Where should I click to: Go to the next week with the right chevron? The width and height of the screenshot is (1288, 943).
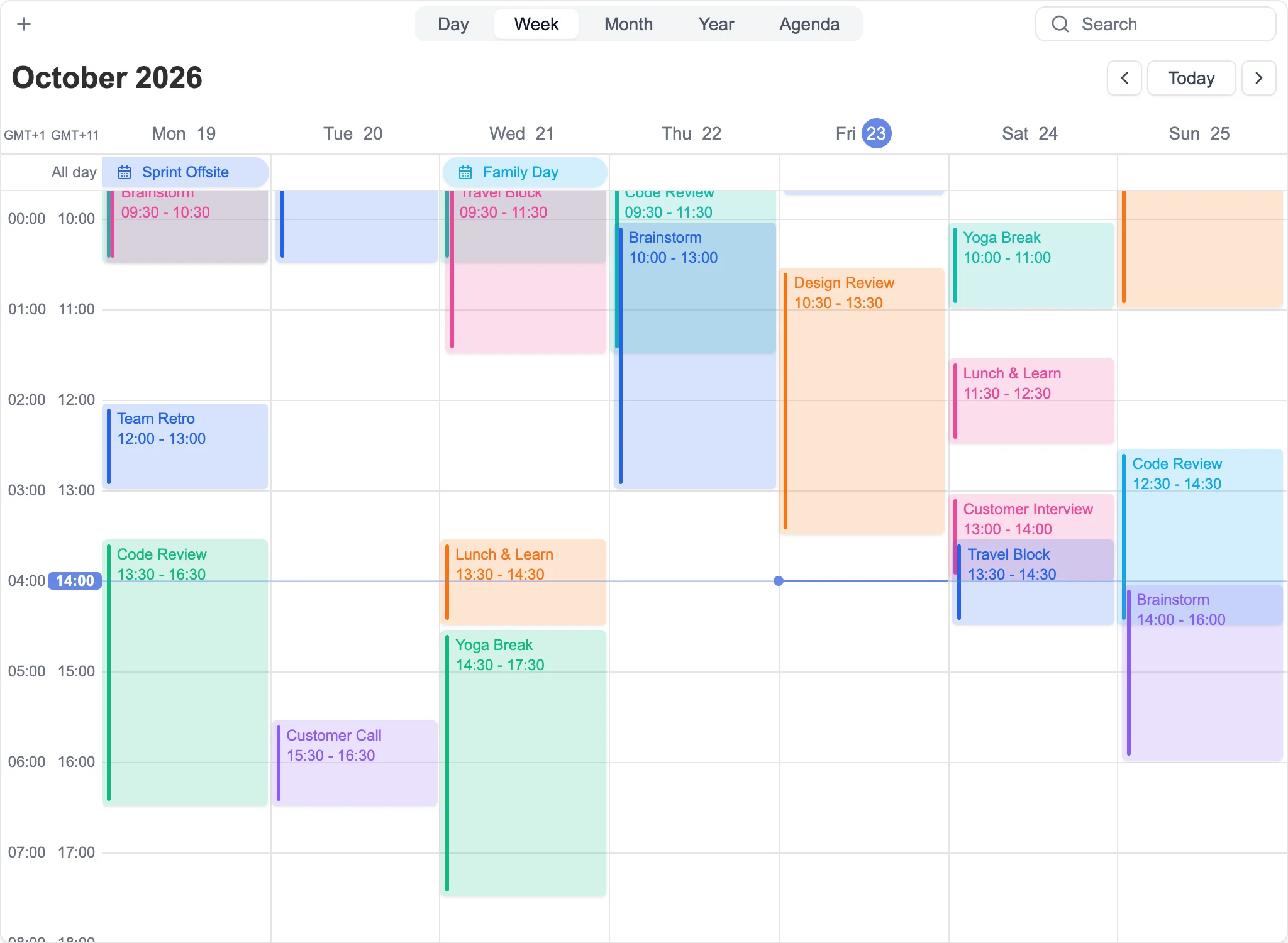[1259, 78]
